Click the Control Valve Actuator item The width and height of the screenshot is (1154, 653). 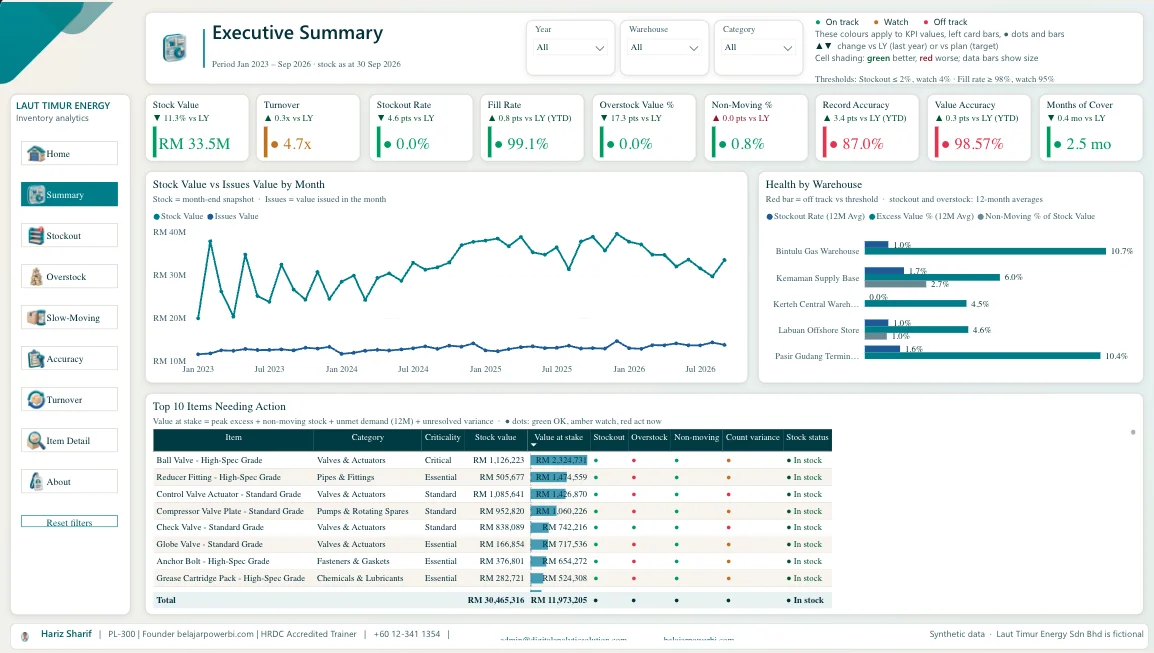(228, 494)
